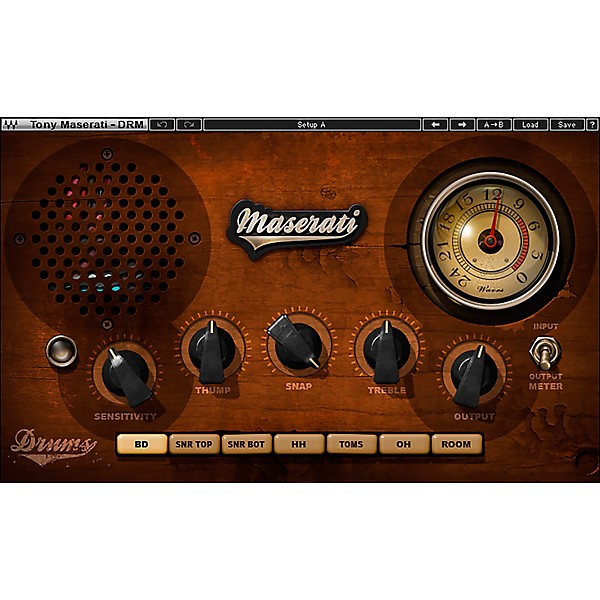Open the Setup A preset field
This screenshot has width=600, height=600.
coord(312,125)
